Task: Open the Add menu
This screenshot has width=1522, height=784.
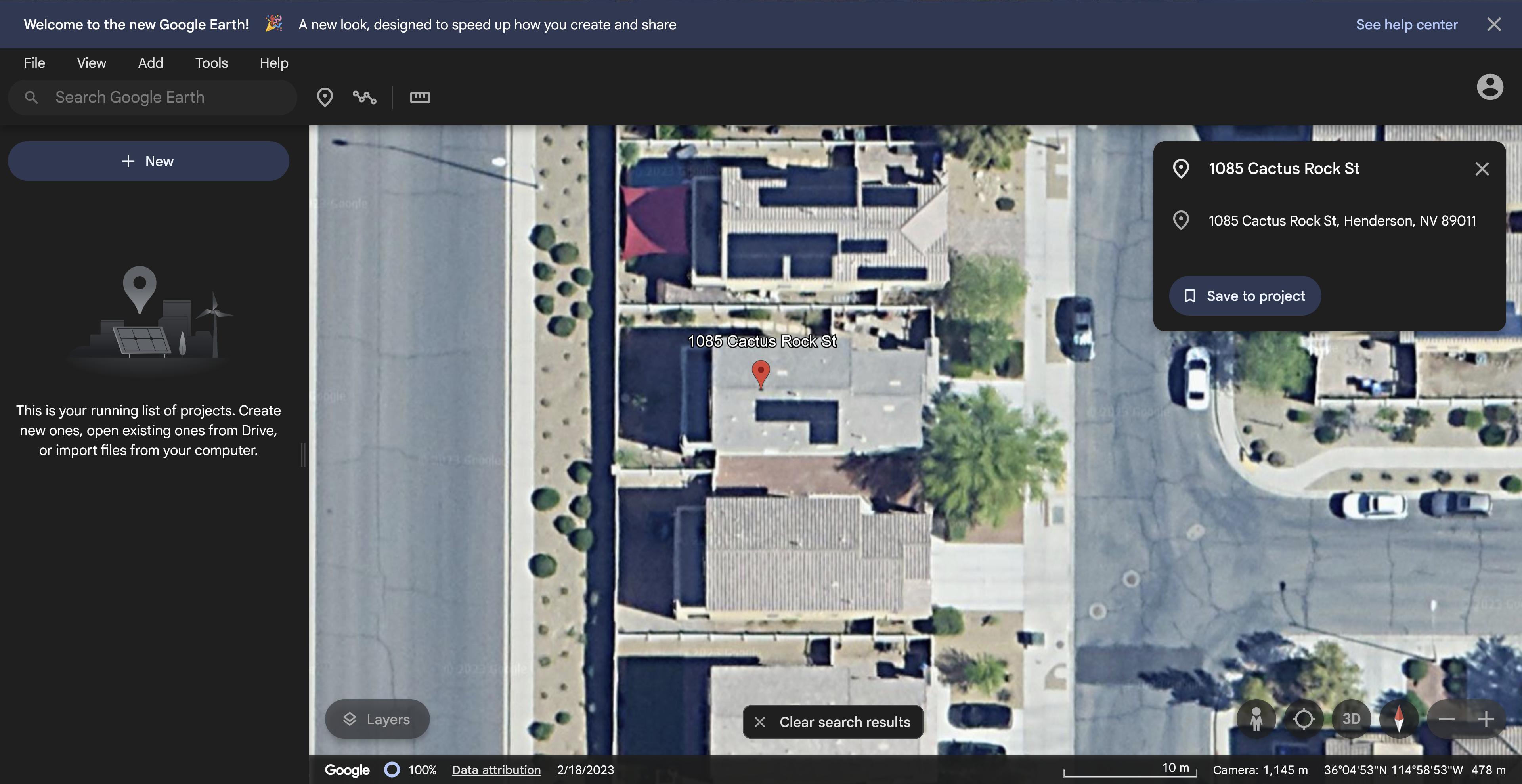Action: click(151, 63)
